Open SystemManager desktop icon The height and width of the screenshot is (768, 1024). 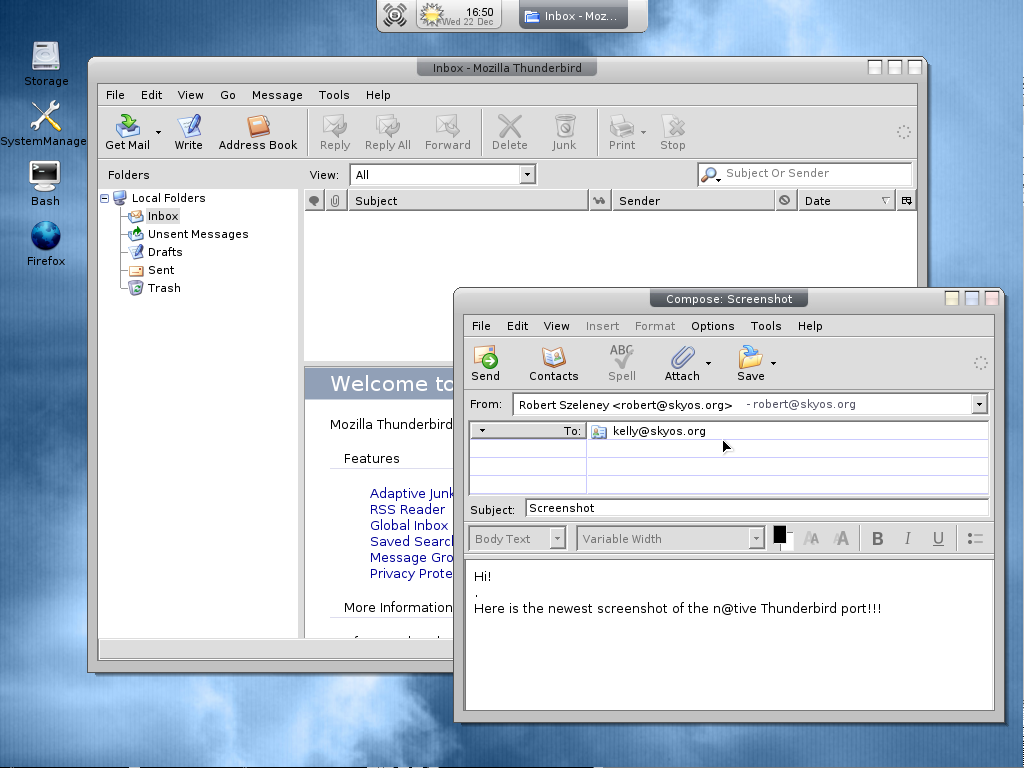pos(43,124)
